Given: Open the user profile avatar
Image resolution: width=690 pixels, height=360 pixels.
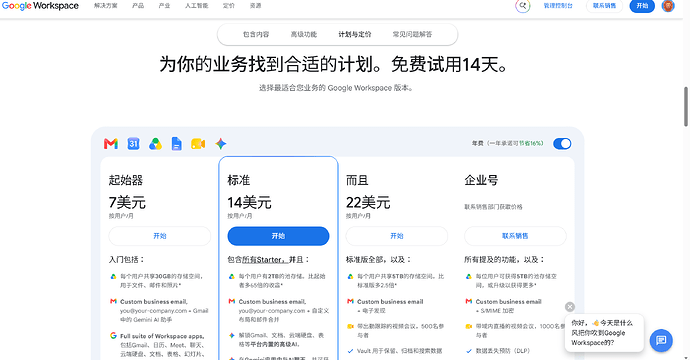Looking at the screenshot, I should tap(668, 6).
